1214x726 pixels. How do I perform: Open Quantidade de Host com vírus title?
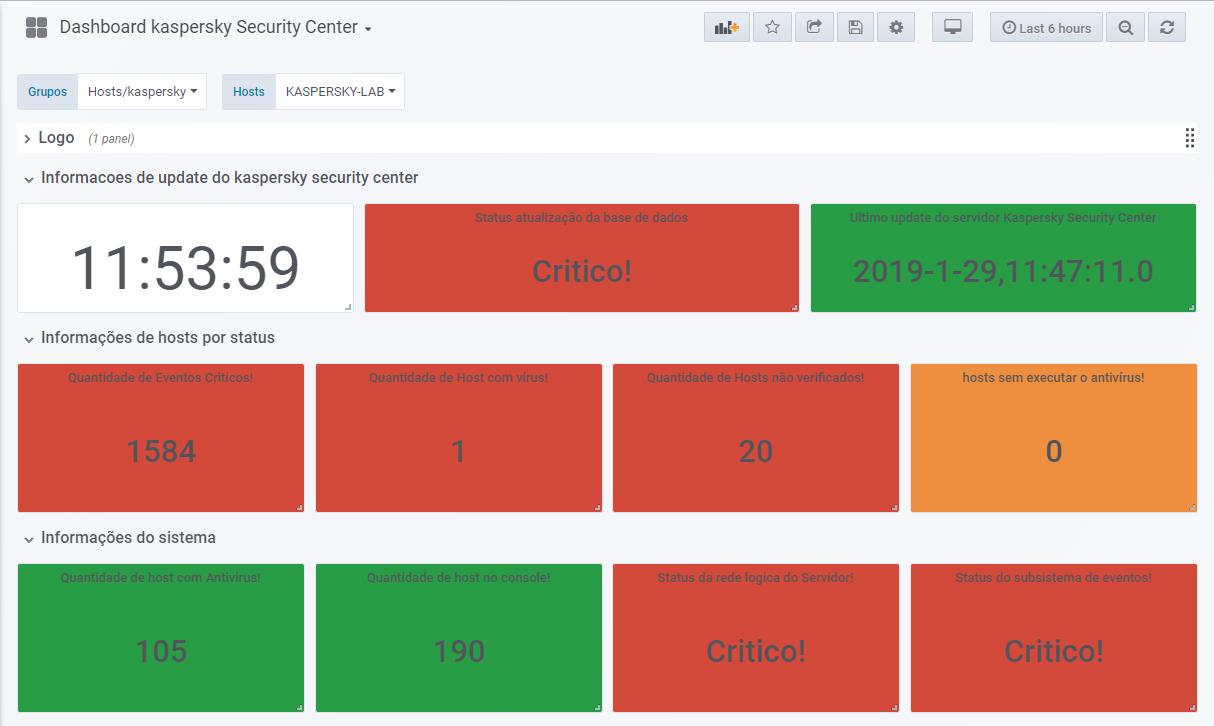click(x=458, y=377)
